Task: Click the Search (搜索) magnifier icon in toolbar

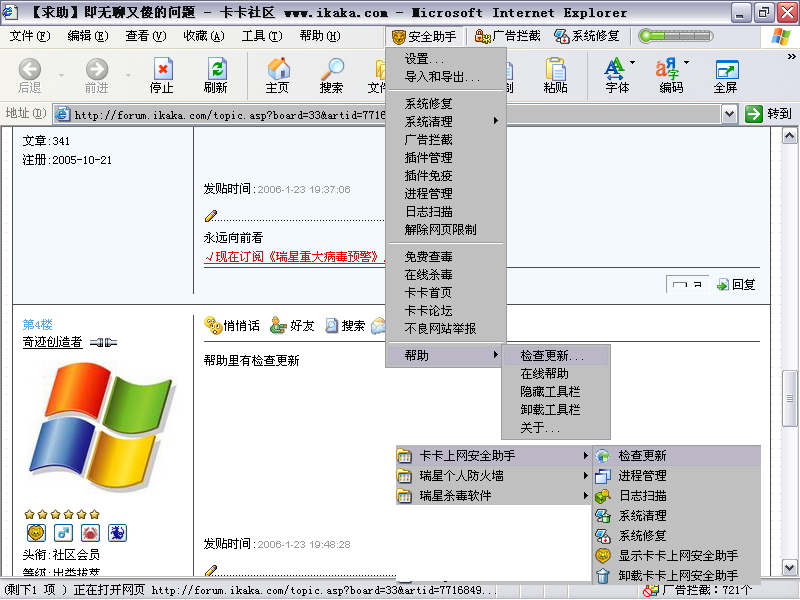Action: click(332, 69)
